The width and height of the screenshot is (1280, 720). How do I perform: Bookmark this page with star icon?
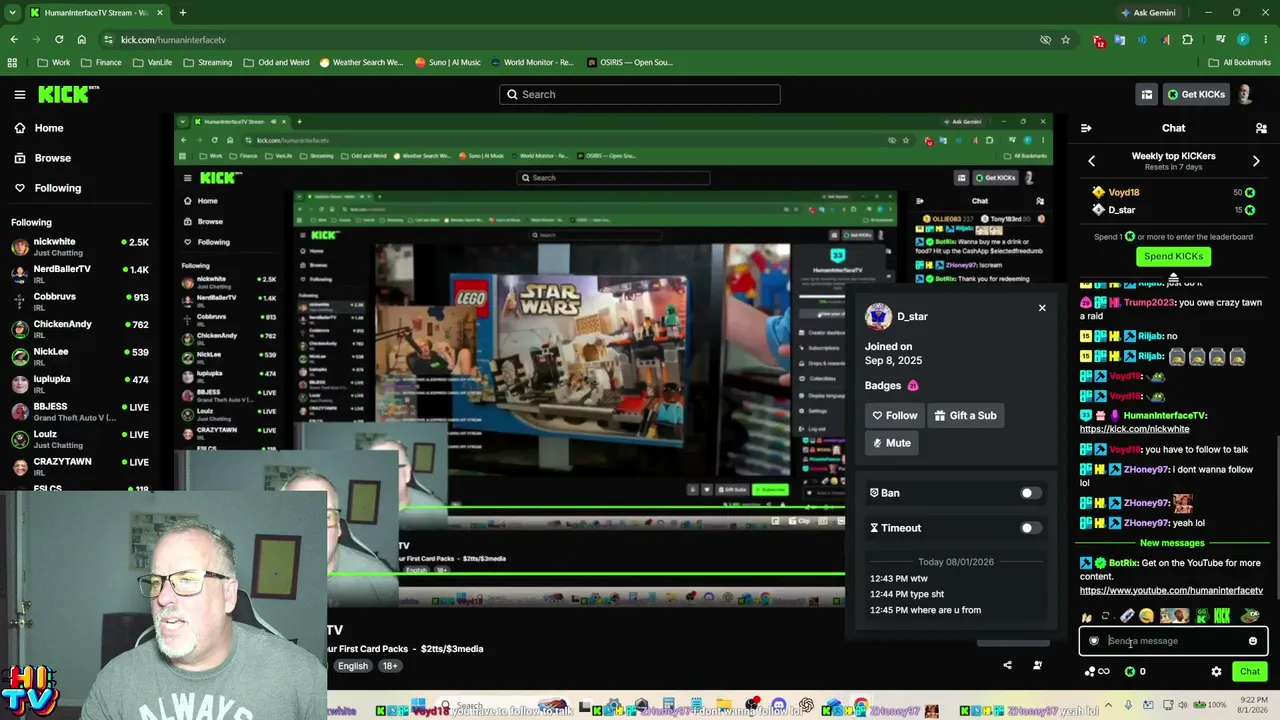(1066, 39)
